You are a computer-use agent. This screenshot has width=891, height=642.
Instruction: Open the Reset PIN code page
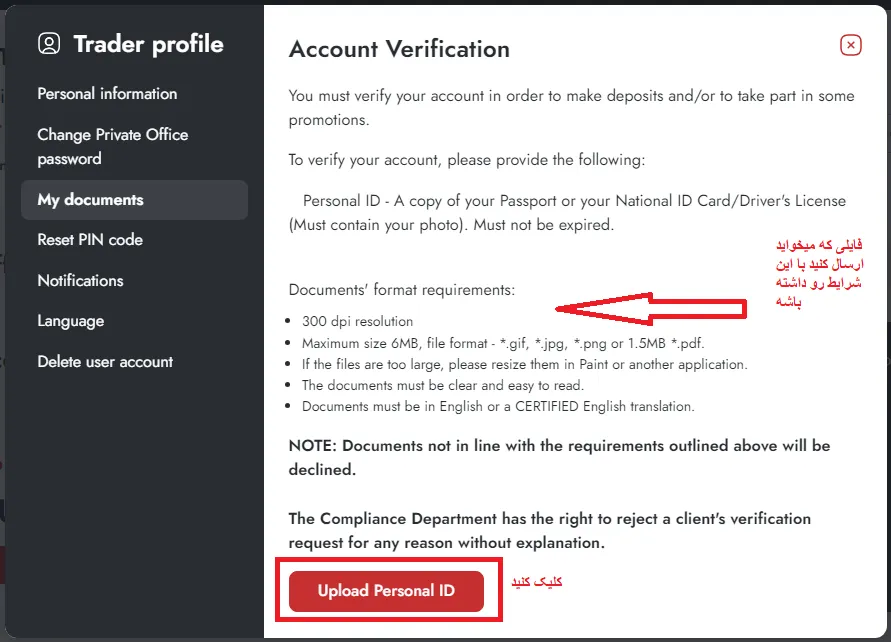pos(90,240)
